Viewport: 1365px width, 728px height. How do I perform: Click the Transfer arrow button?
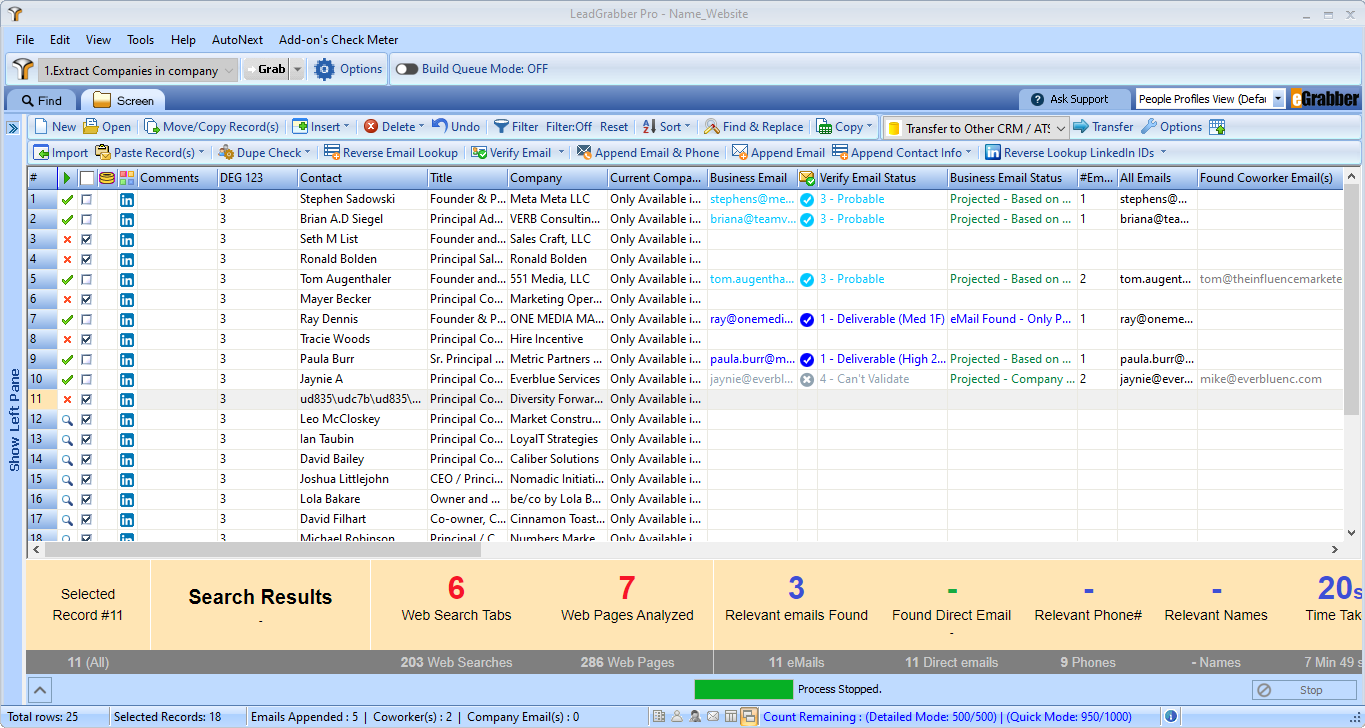point(1103,127)
